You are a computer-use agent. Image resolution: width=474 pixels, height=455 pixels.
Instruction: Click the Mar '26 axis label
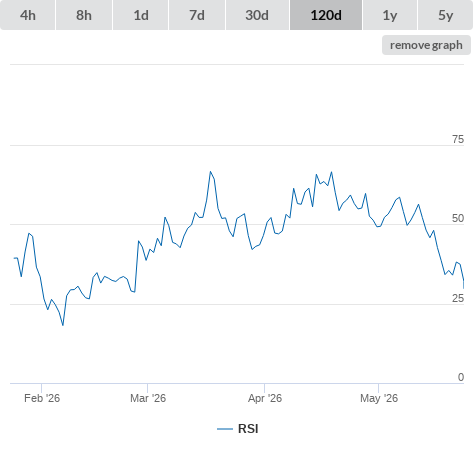(x=148, y=398)
